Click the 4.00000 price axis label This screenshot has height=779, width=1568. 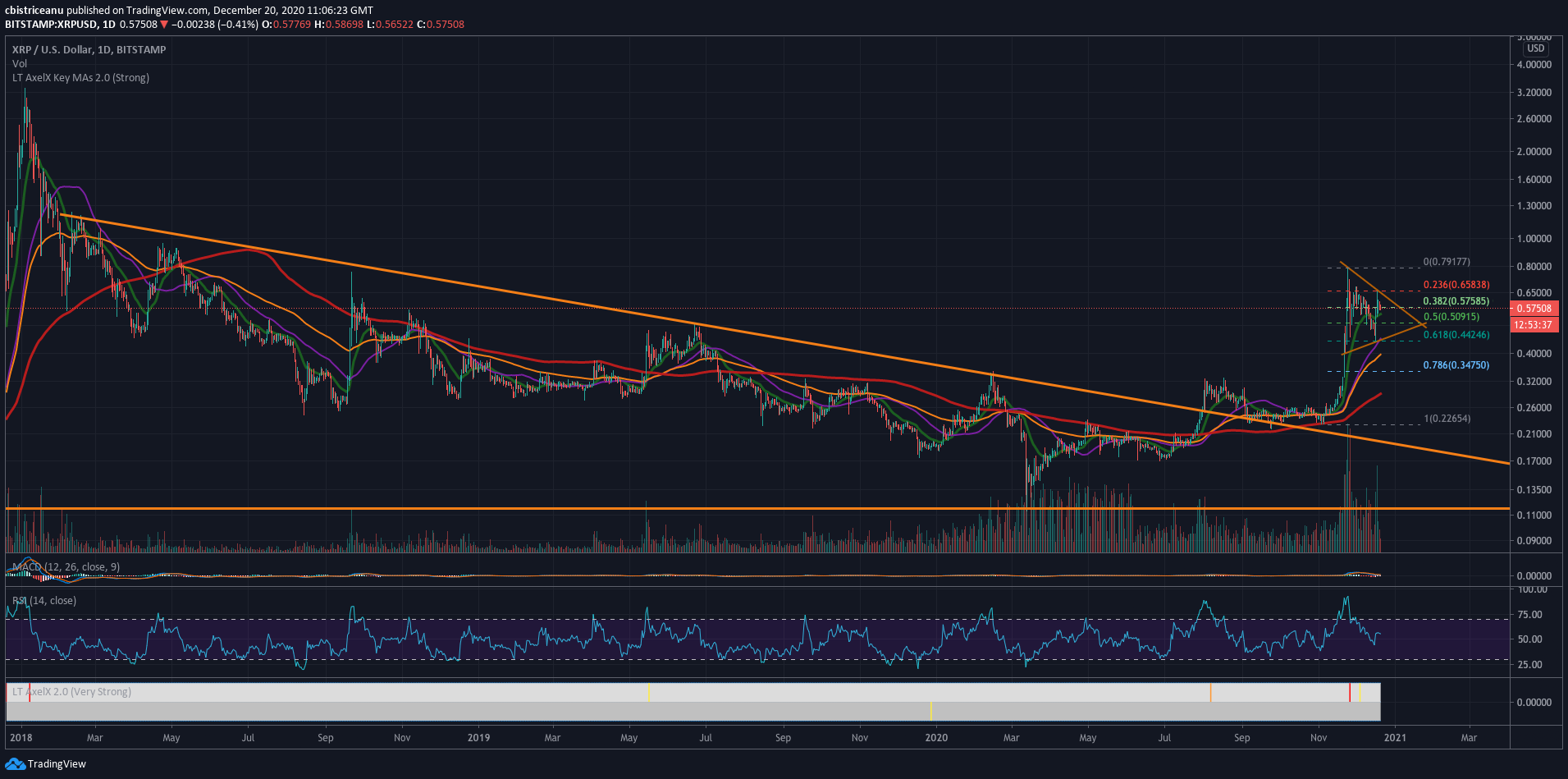[x=1534, y=65]
